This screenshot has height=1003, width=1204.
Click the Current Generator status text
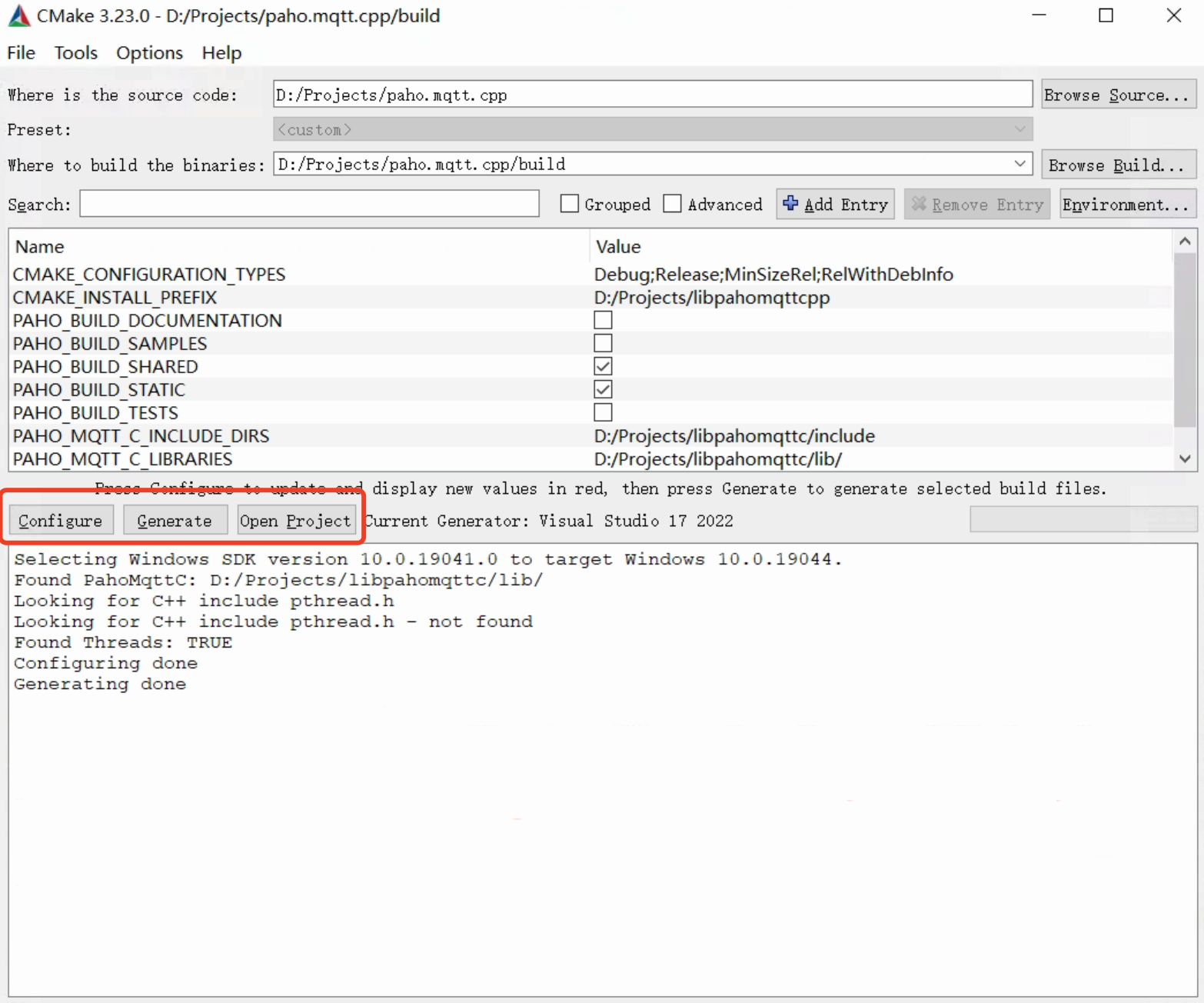point(549,521)
